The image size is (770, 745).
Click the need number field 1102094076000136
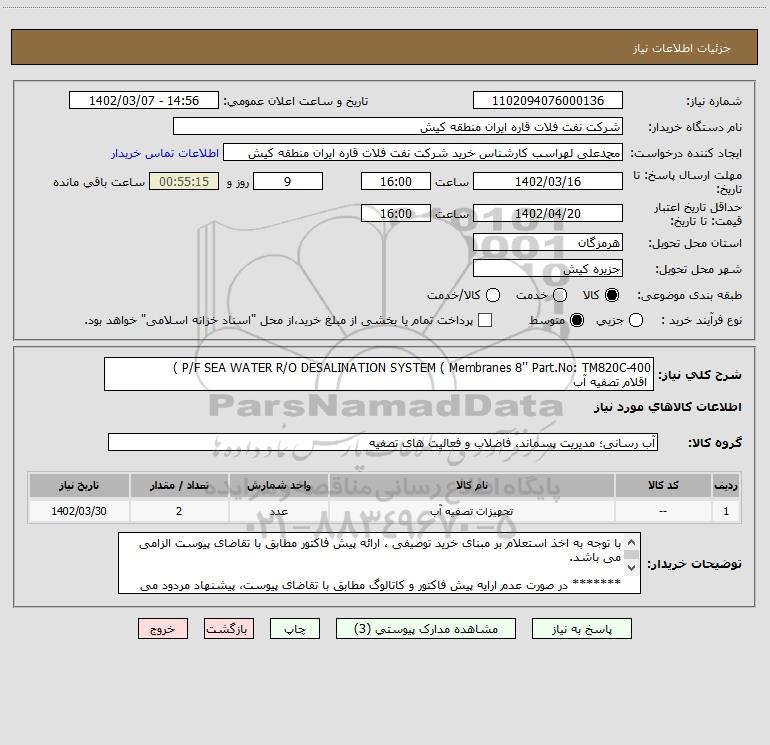click(x=548, y=100)
